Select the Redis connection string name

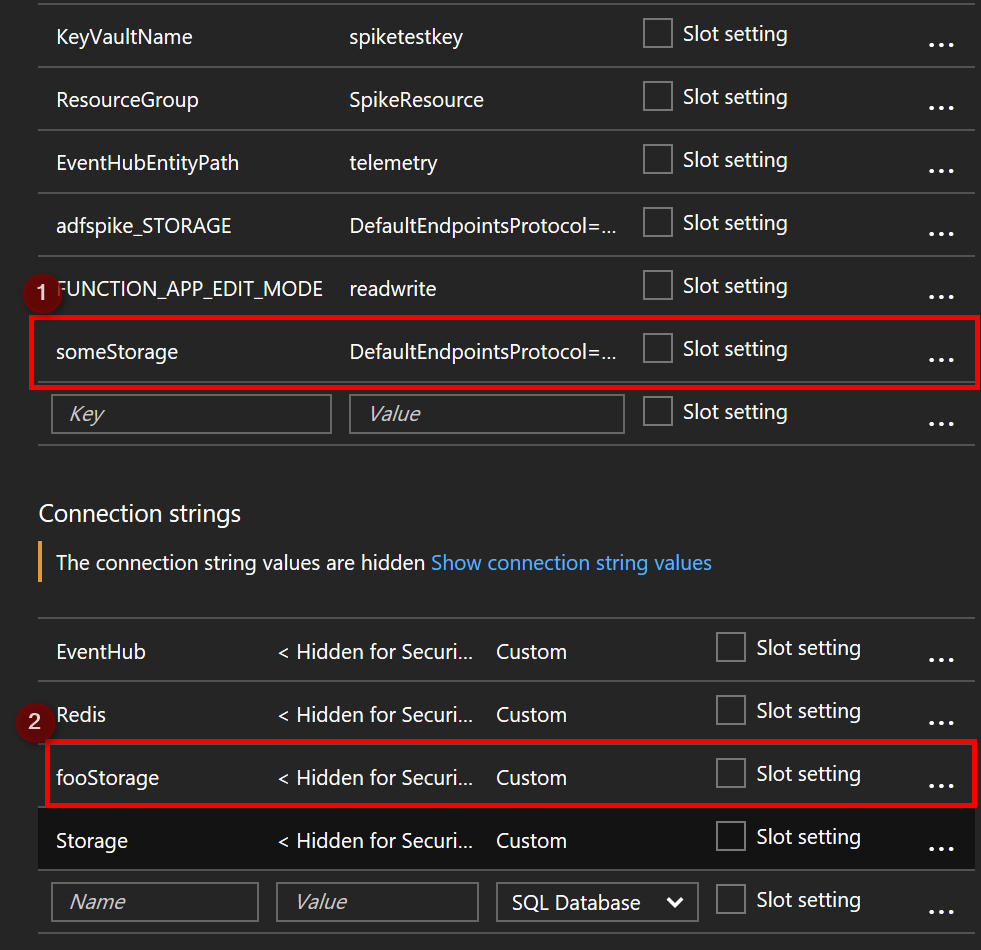[81, 715]
